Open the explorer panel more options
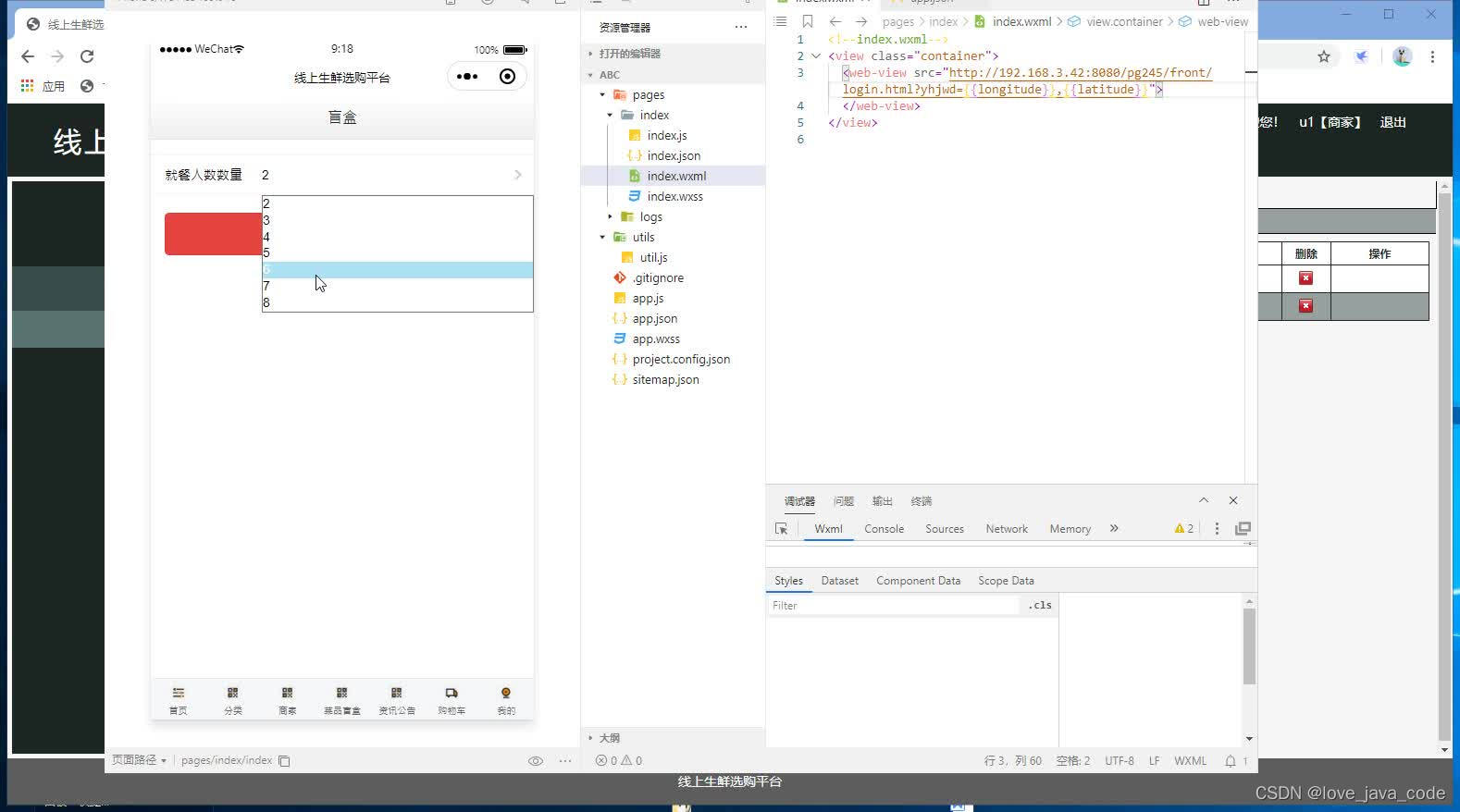The height and width of the screenshot is (812, 1460). pos(741,27)
